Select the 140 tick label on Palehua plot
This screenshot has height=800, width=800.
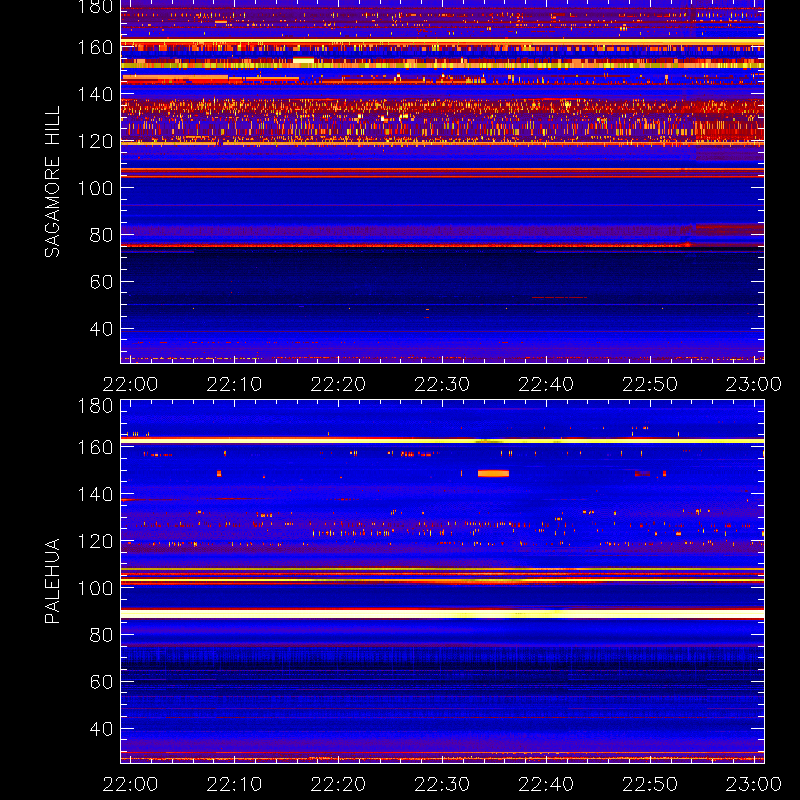pyautogui.click(x=95, y=494)
